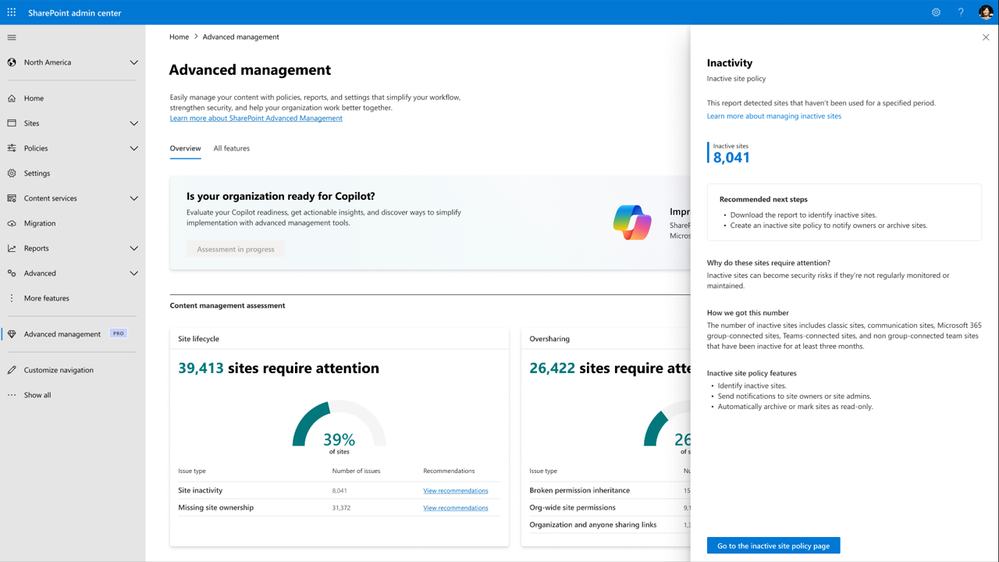Expand the Advanced chevron
This screenshot has height=562, width=999.
134,273
